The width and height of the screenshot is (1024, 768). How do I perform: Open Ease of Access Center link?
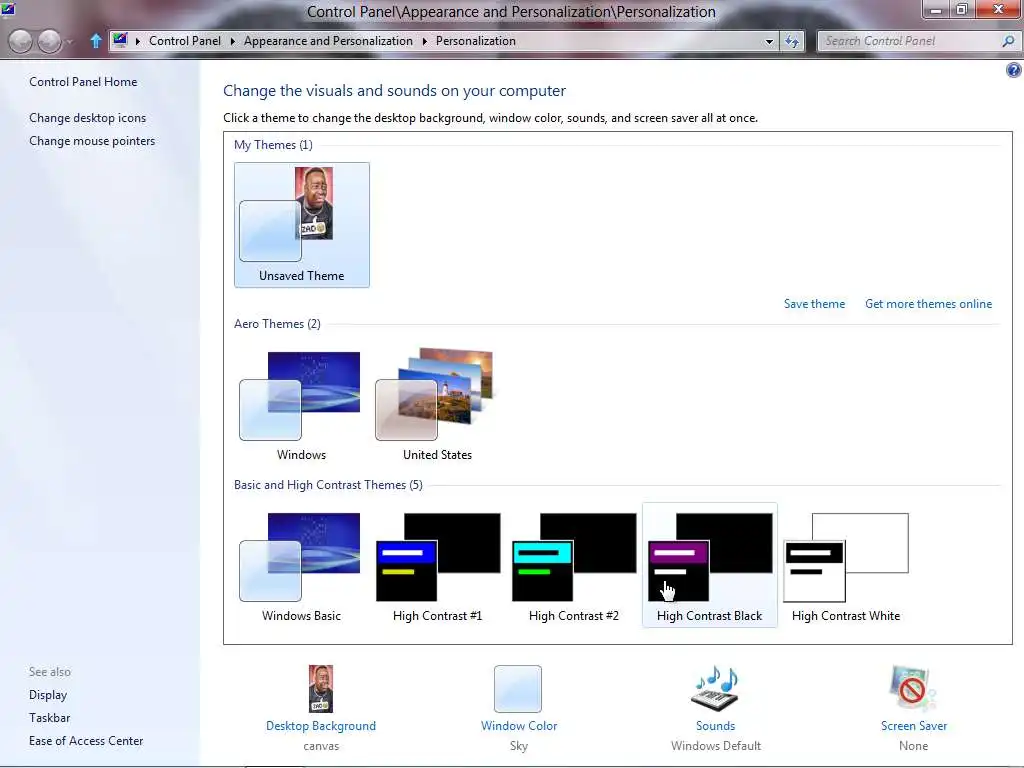click(x=86, y=741)
